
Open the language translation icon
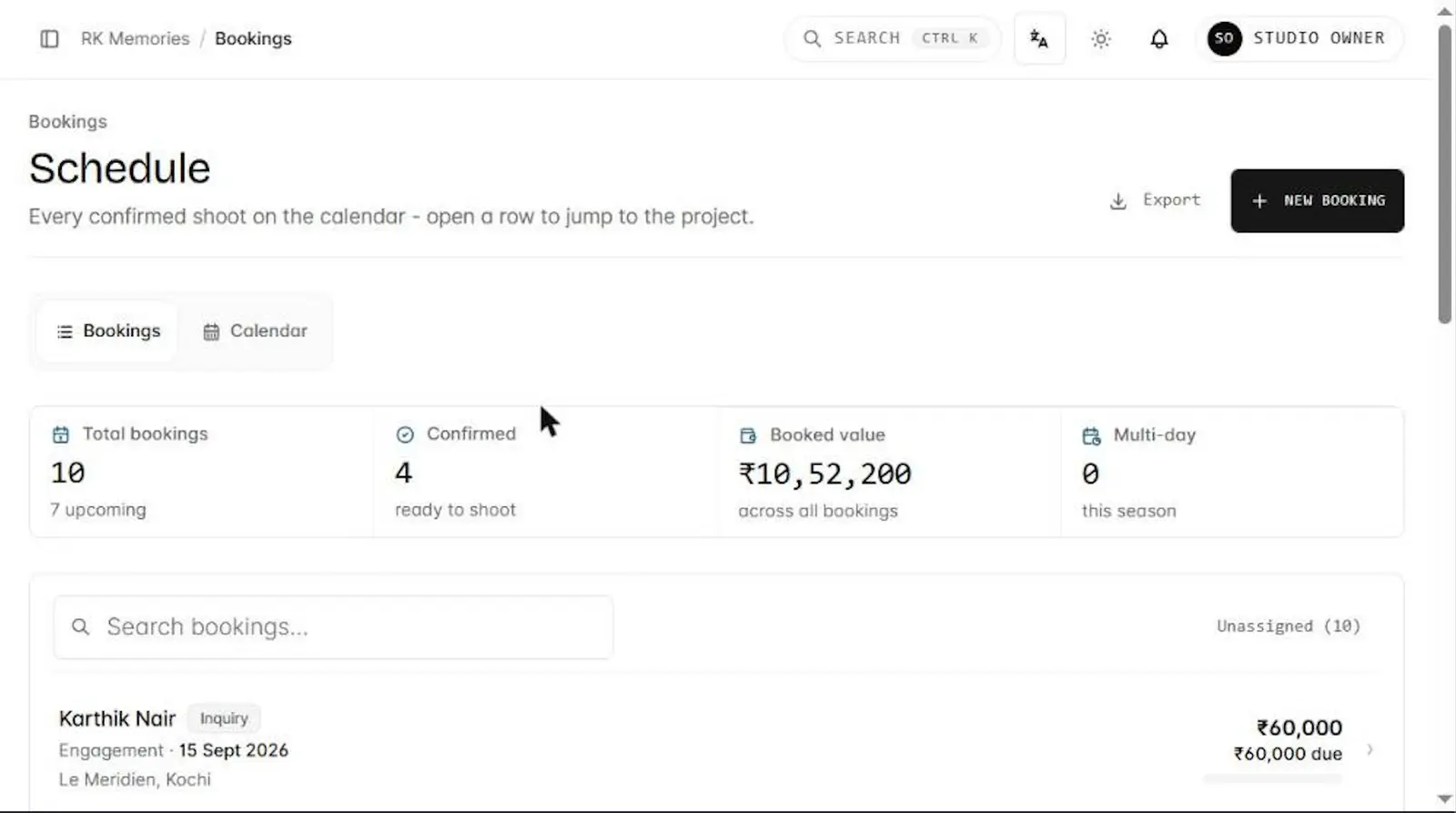pos(1039,38)
